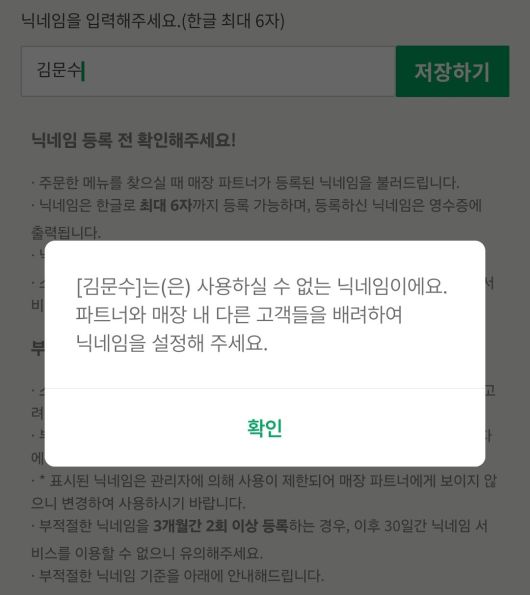530x595 pixels.
Task: Click the bold 3개월간 2회 이상 등록 text
Action: pyautogui.click(x=221, y=526)
